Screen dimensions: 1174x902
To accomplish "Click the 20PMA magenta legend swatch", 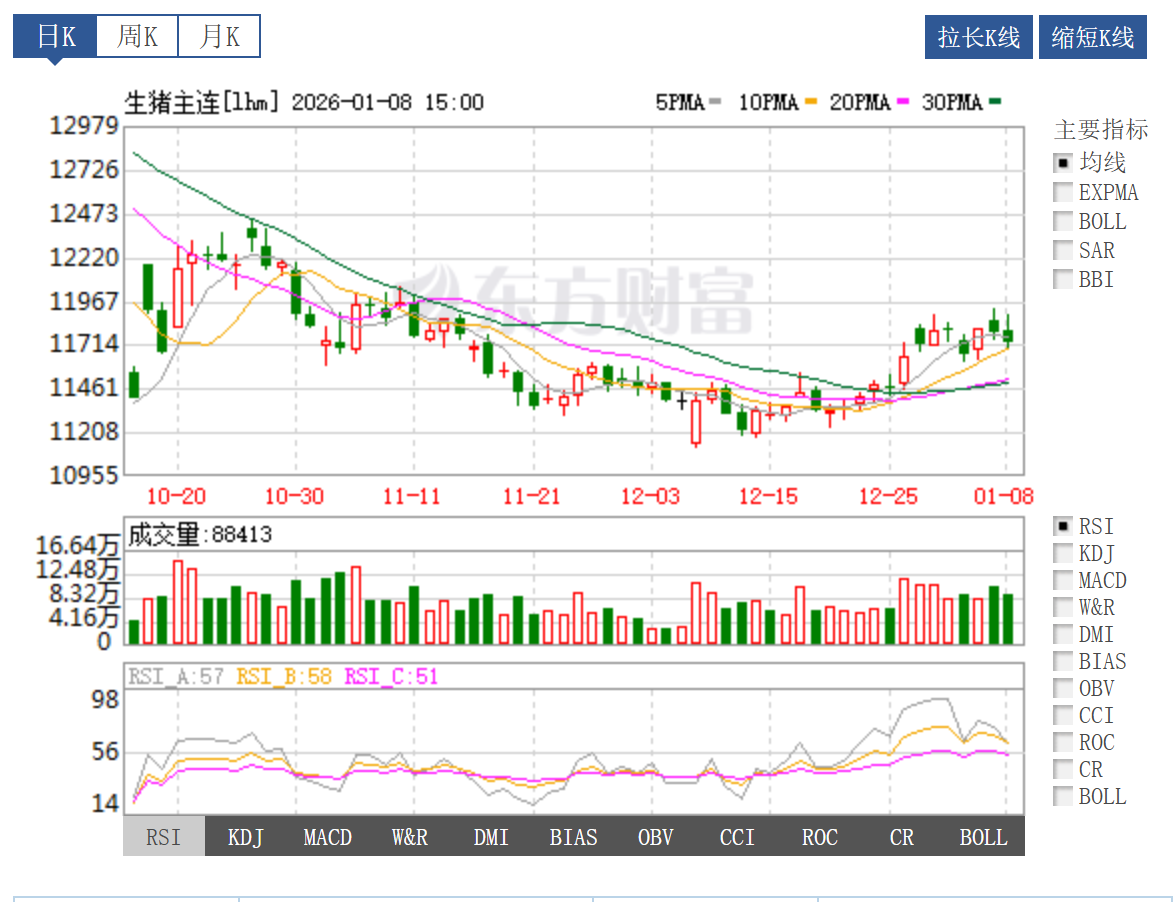I will (x=903, y=102).
